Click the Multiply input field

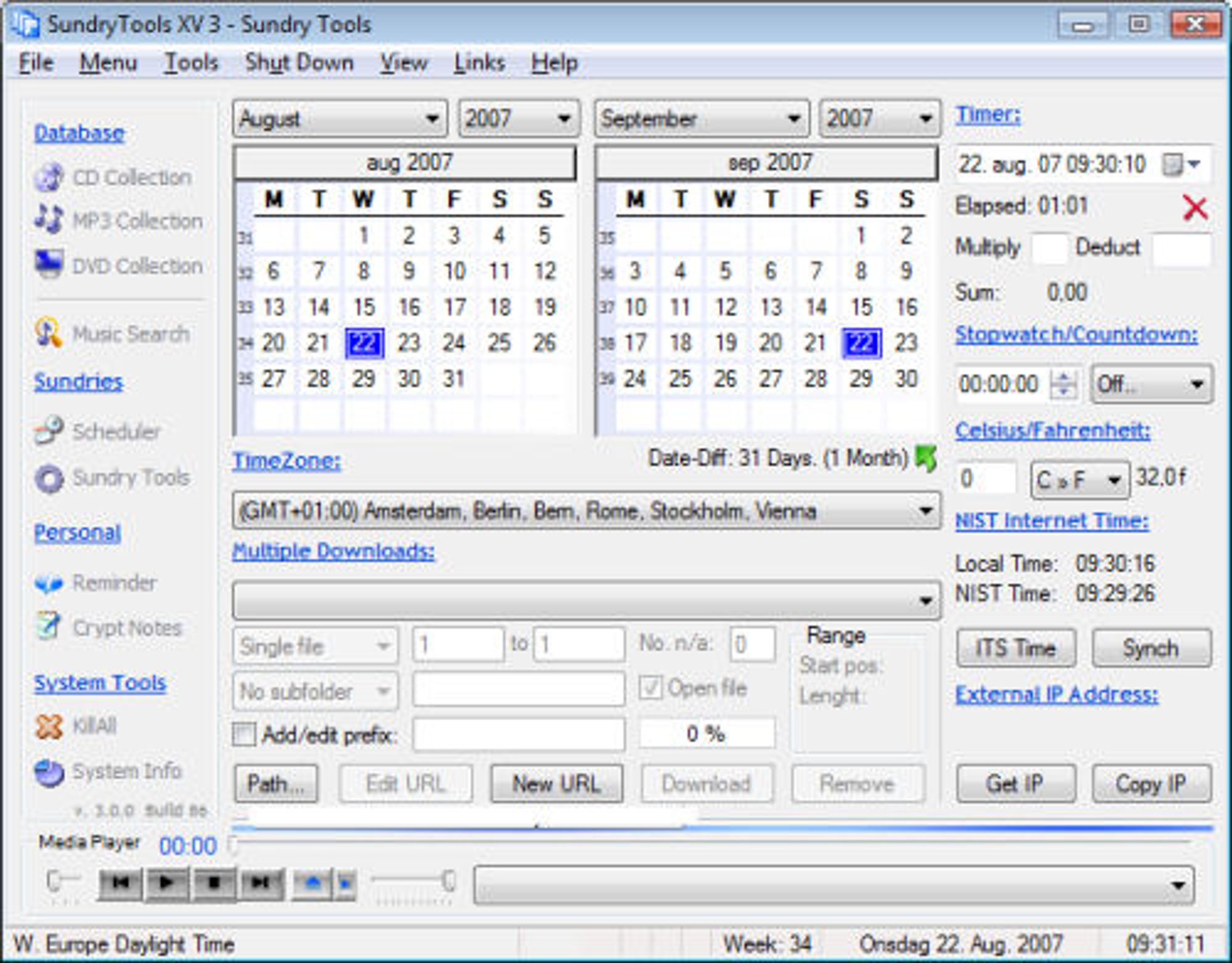(1049, 249)
